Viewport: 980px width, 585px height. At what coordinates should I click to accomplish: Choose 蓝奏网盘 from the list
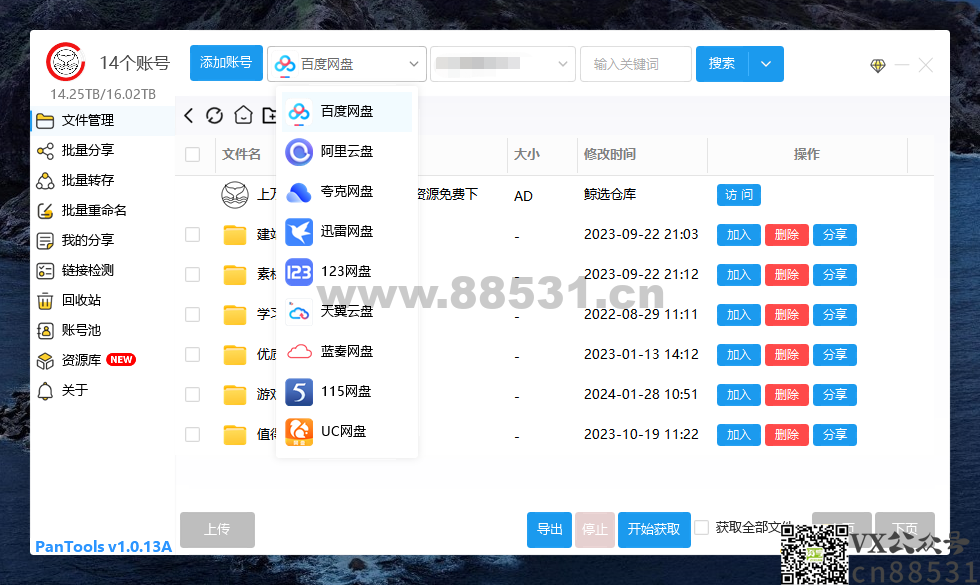[347, 352]
